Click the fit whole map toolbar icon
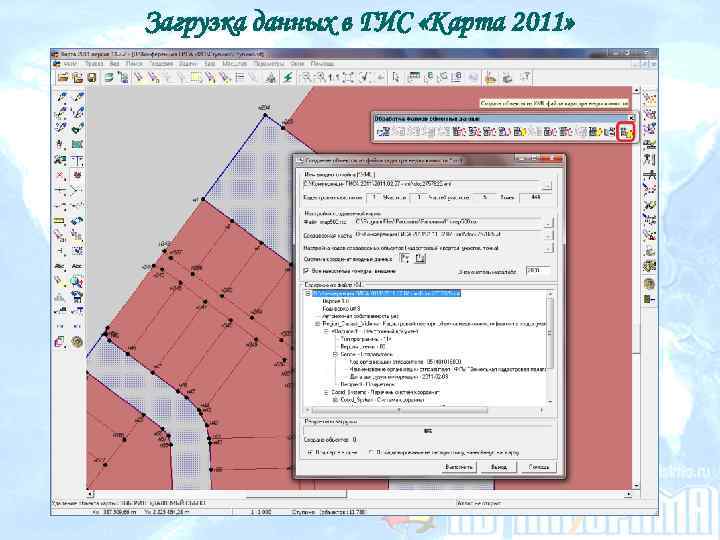Image resolution: width=720 pixels, height=540 pixels. pos(348,78)
